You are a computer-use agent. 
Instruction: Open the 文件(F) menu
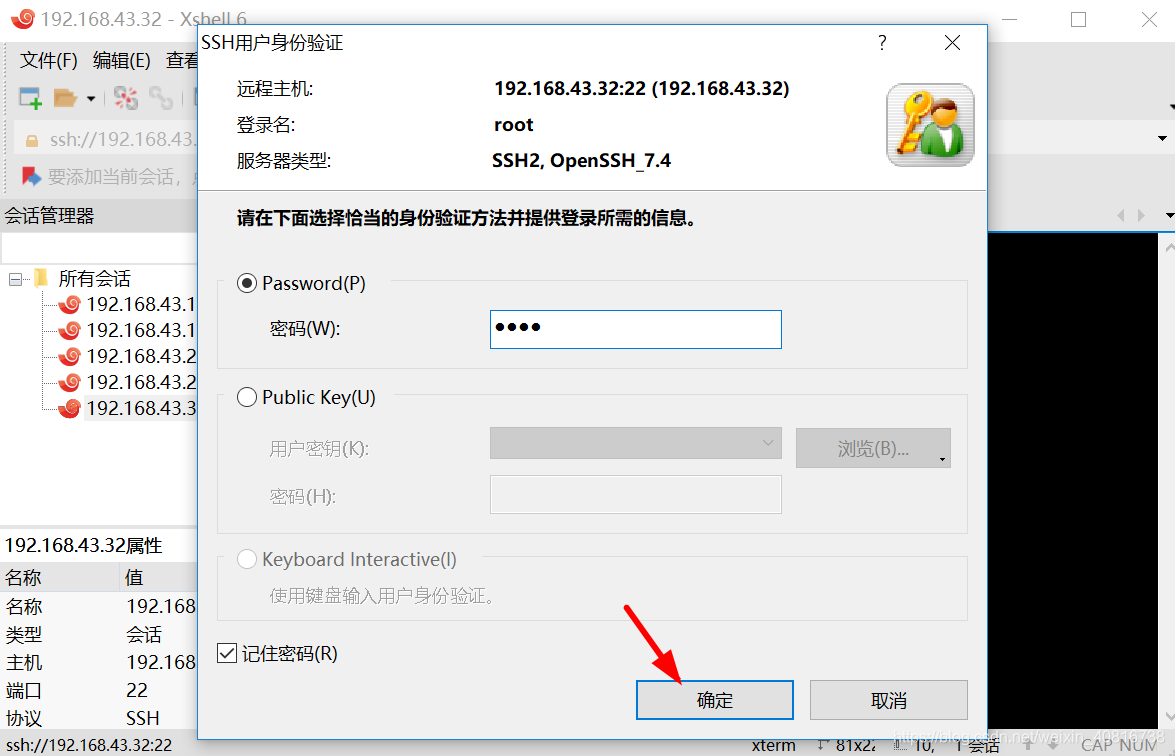click(x=49, y=60)
